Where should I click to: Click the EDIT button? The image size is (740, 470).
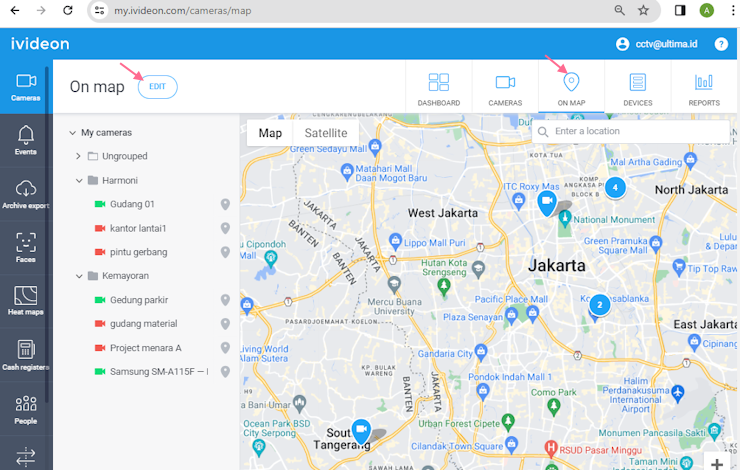pyautogui.click(x=158, y=87)
